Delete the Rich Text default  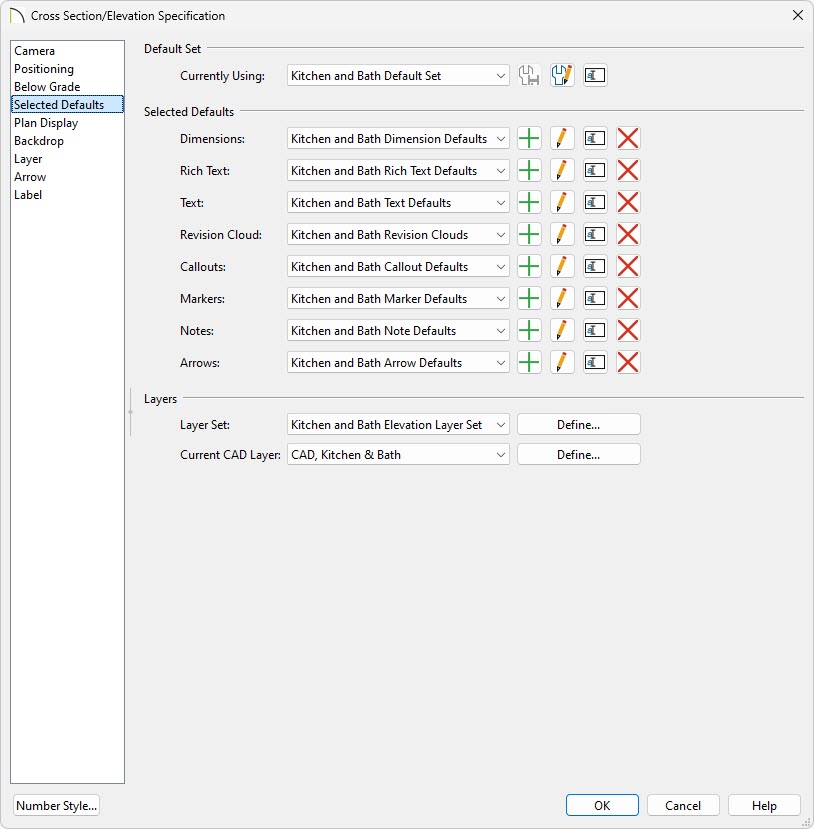coord(628,171)
